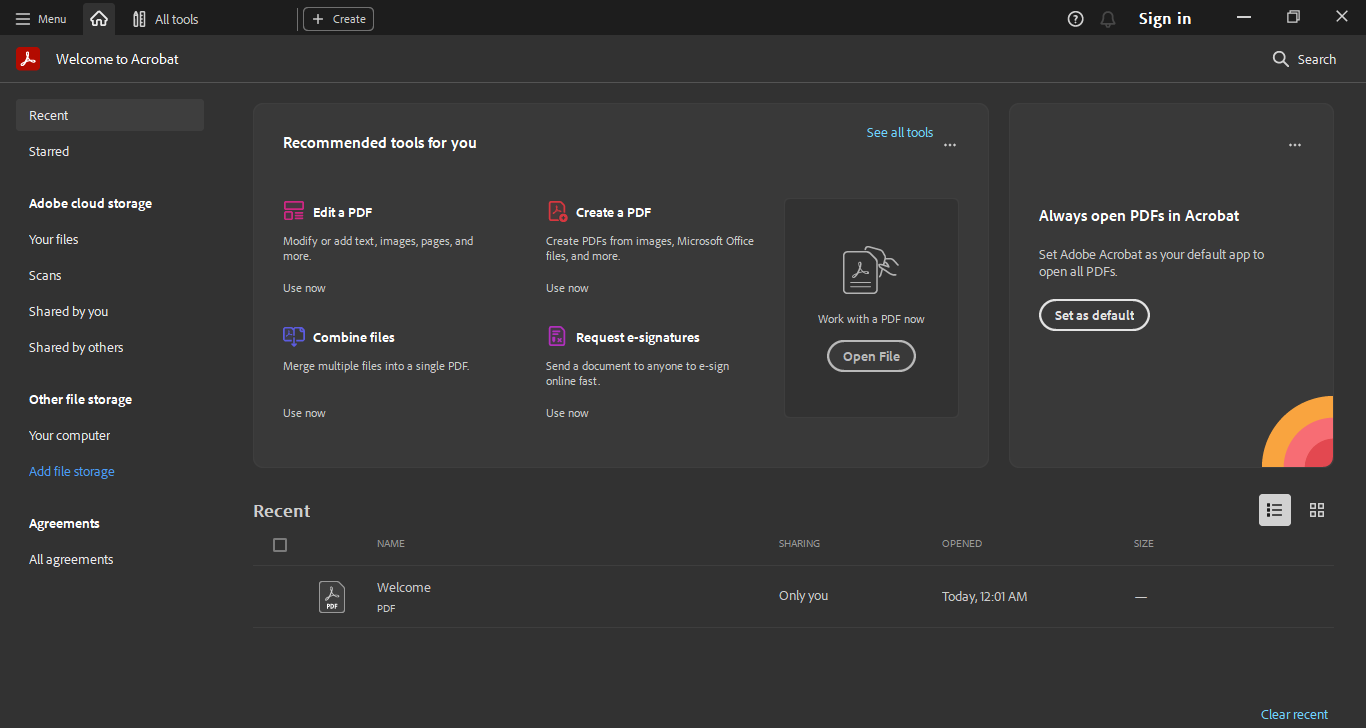Open the hamburger Menu

41,19
